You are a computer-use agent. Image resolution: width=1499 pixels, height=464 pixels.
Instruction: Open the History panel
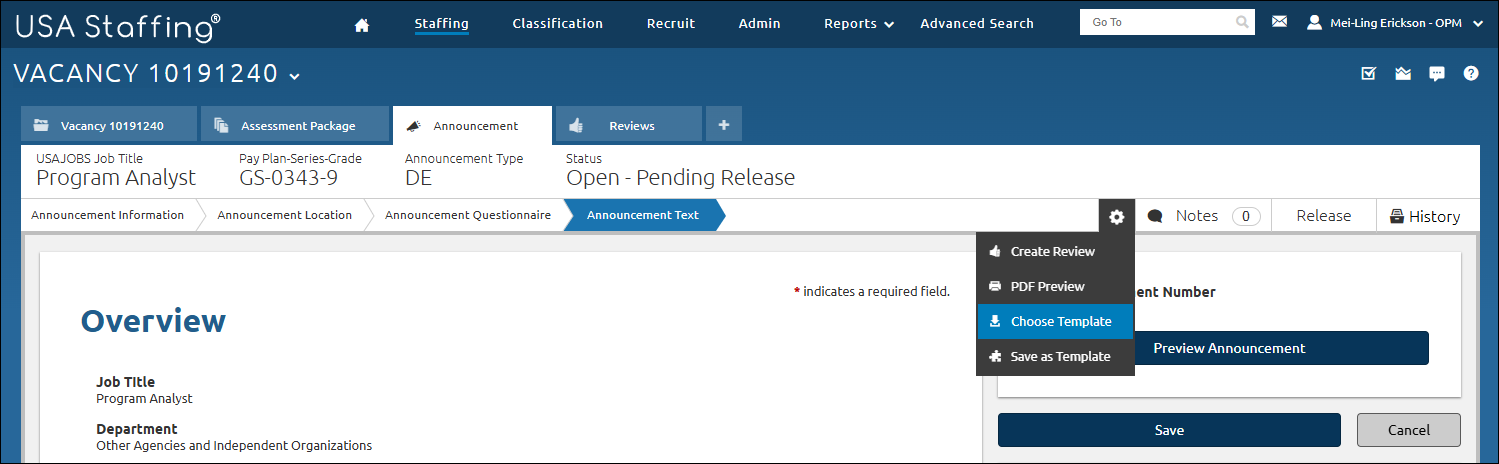point(1425,216)
